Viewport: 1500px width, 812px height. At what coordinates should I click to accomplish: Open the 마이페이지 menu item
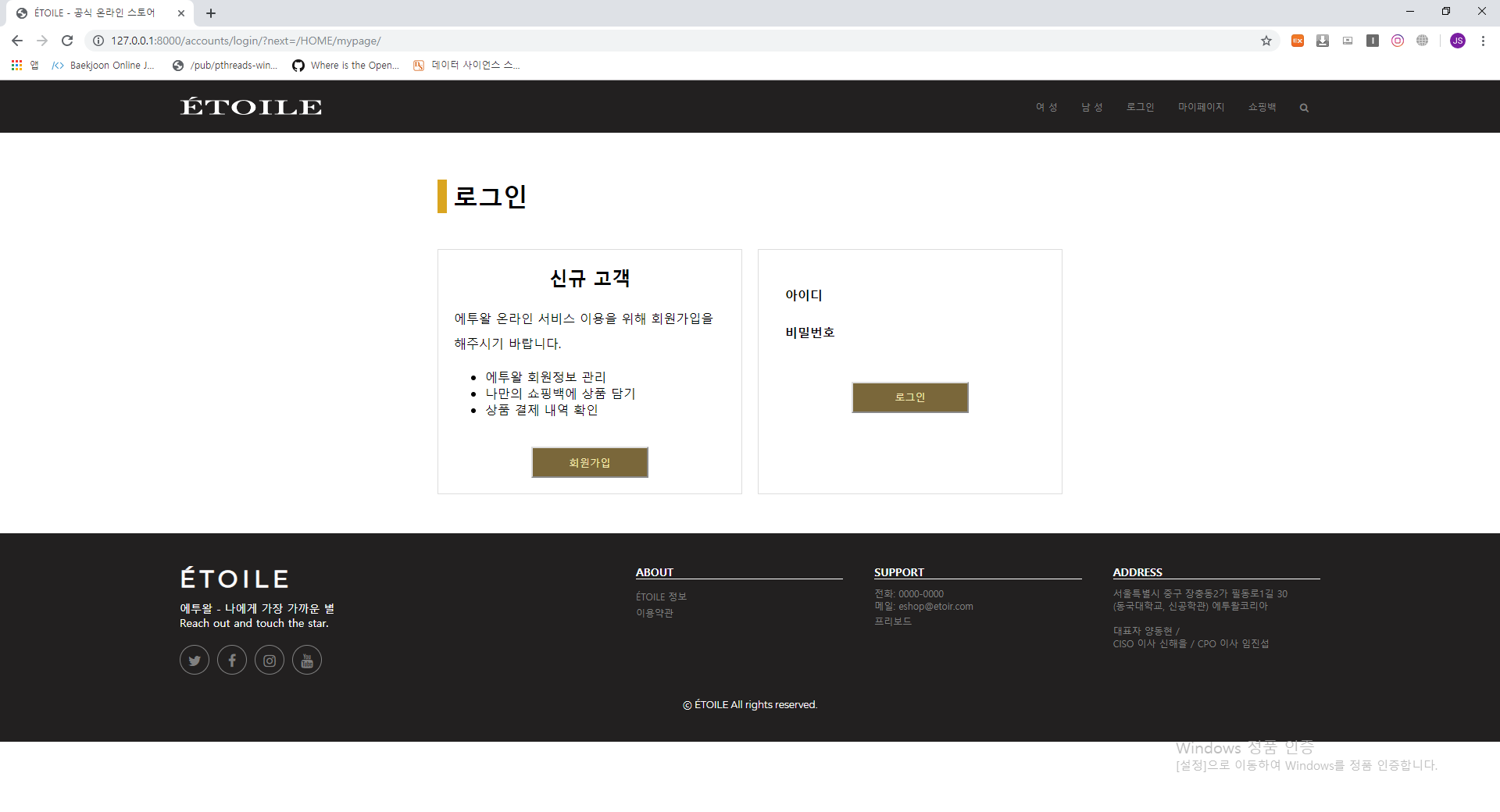1201,107
